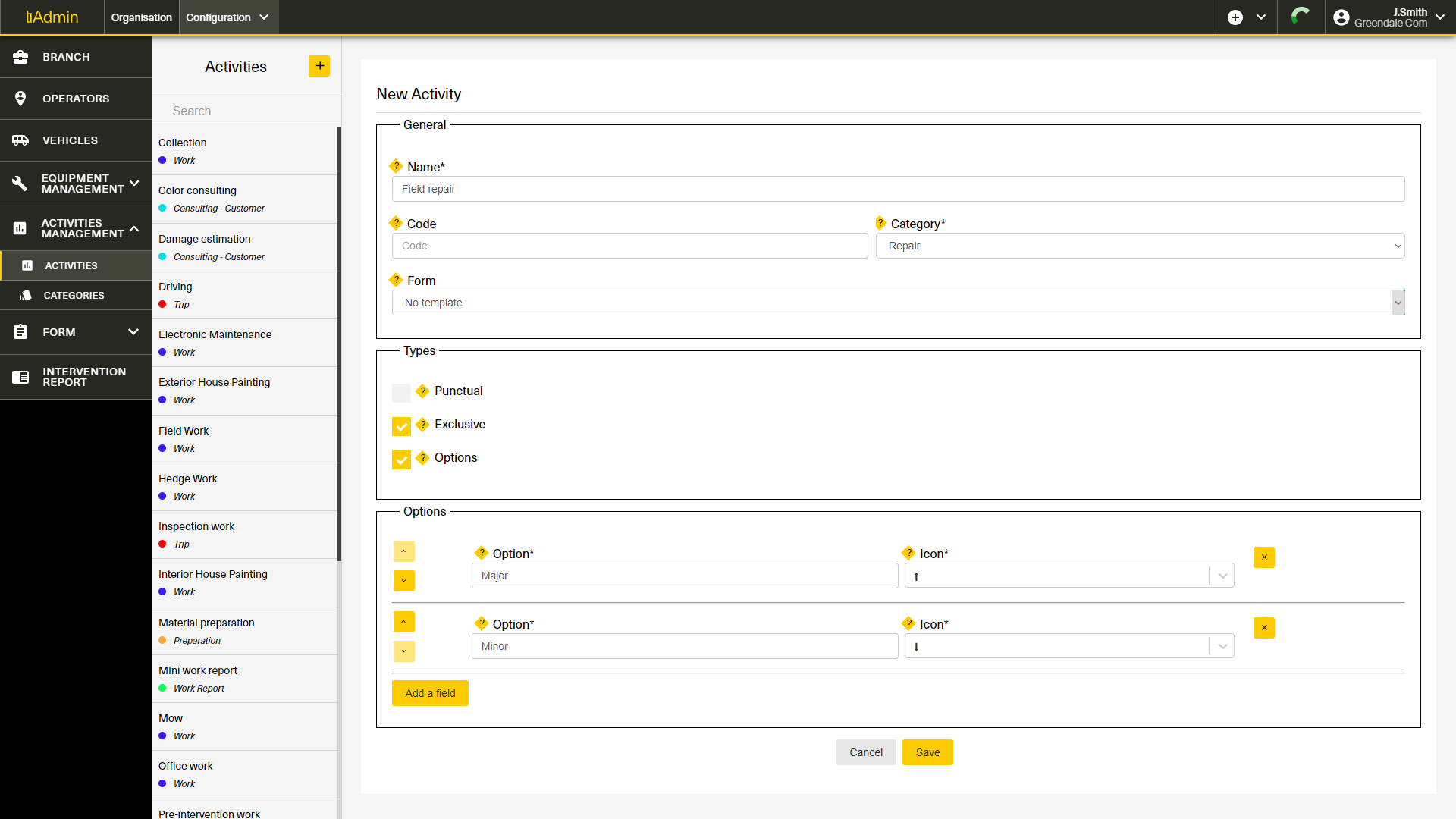This screenshot has height=819, width=1456.
Task: Delete the Major option row
Action: click(1263, 557)
